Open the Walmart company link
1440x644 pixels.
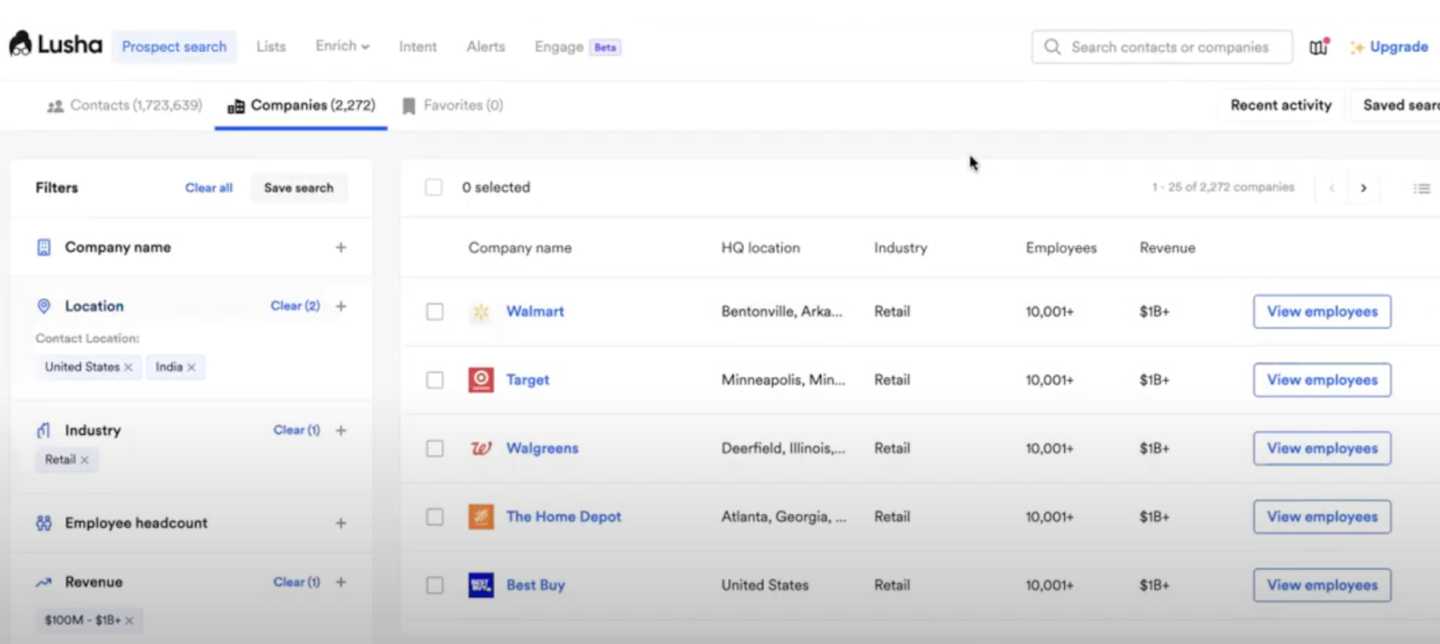point(535,312)
